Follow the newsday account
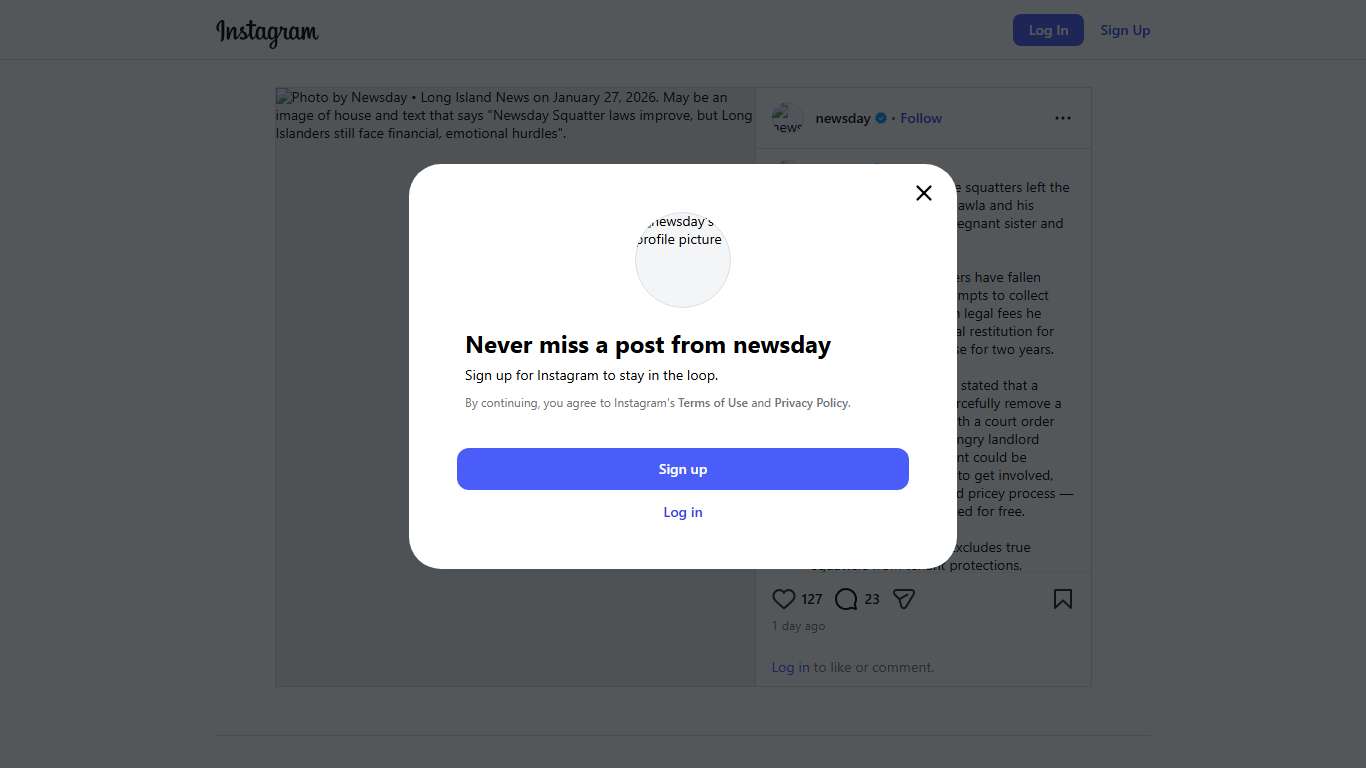The height and width of the screenshot is (768, 1366). (x=921, y=118)
